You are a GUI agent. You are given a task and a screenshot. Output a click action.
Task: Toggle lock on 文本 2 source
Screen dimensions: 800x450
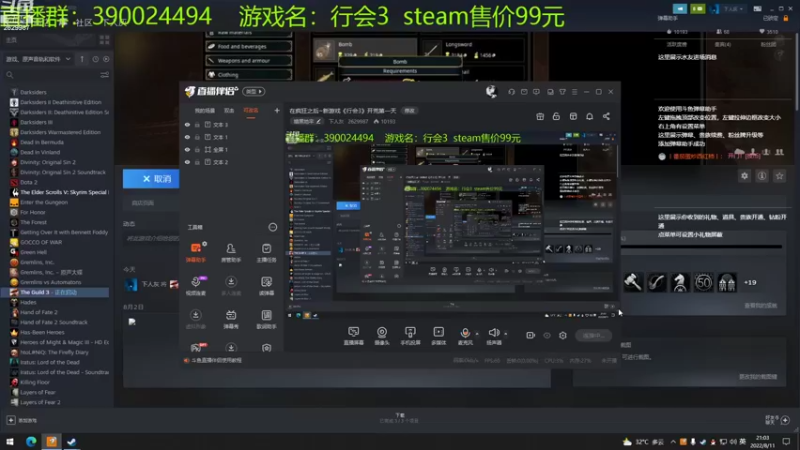click(x=197, y=162)
